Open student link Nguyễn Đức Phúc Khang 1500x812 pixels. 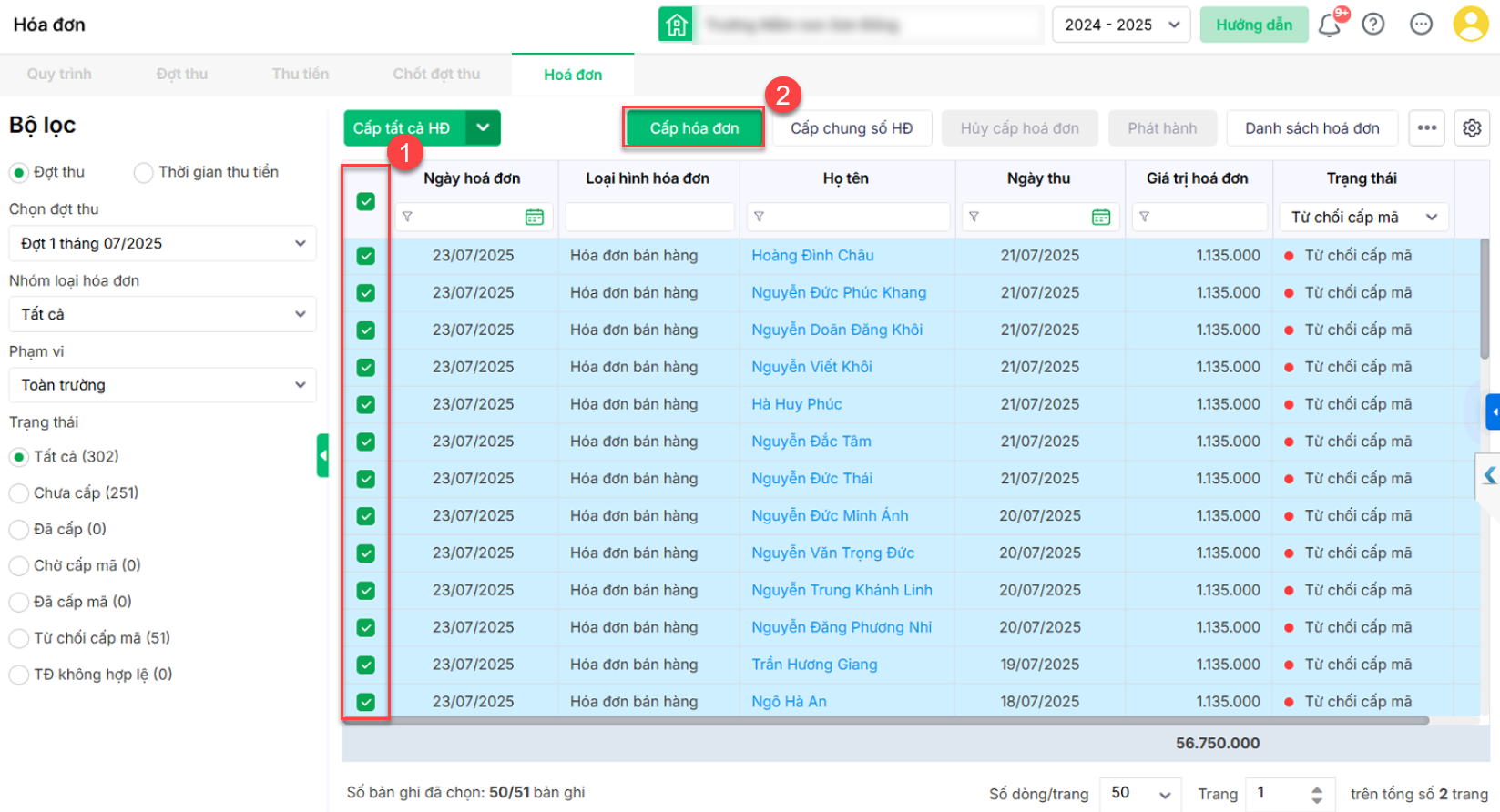(x=838, y=292)
